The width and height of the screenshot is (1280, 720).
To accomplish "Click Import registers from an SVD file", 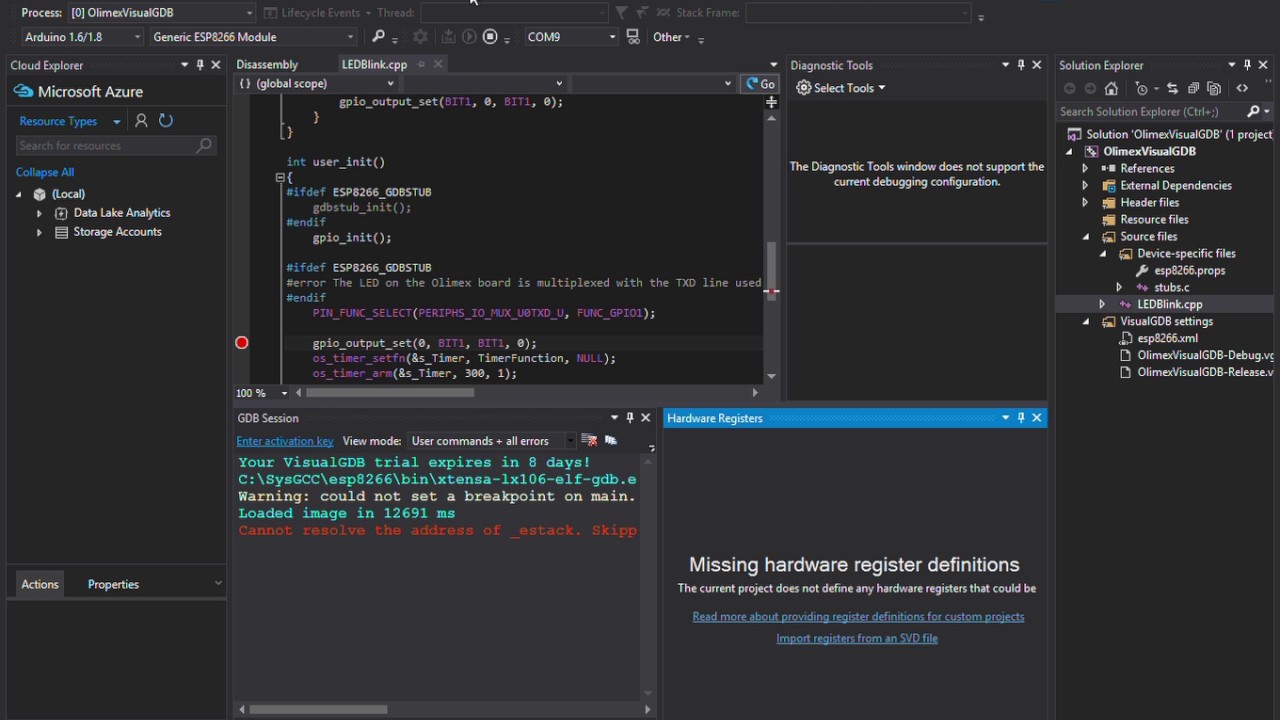I will 857,638.
